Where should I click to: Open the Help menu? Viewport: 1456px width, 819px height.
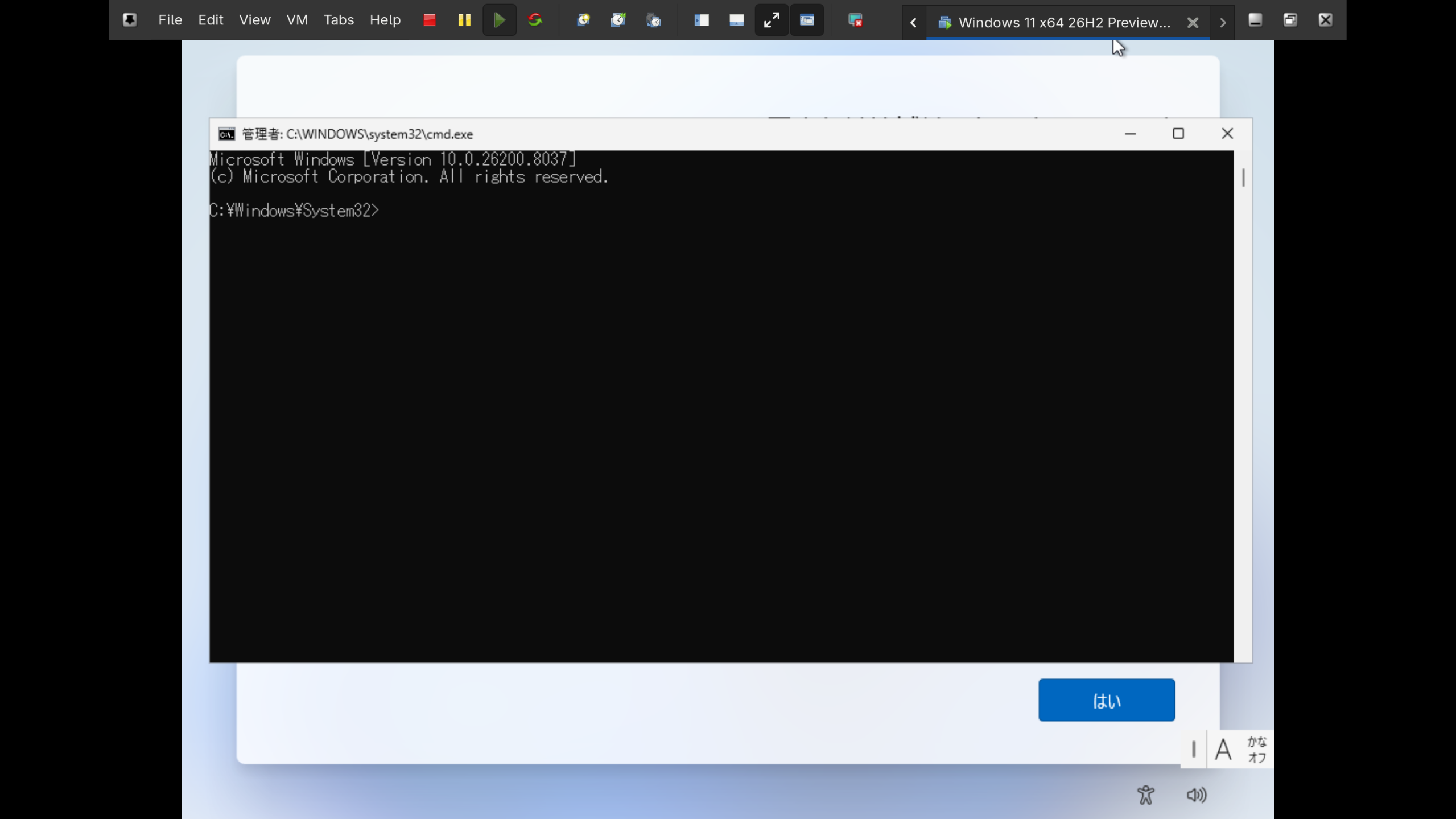pos(385,20)
